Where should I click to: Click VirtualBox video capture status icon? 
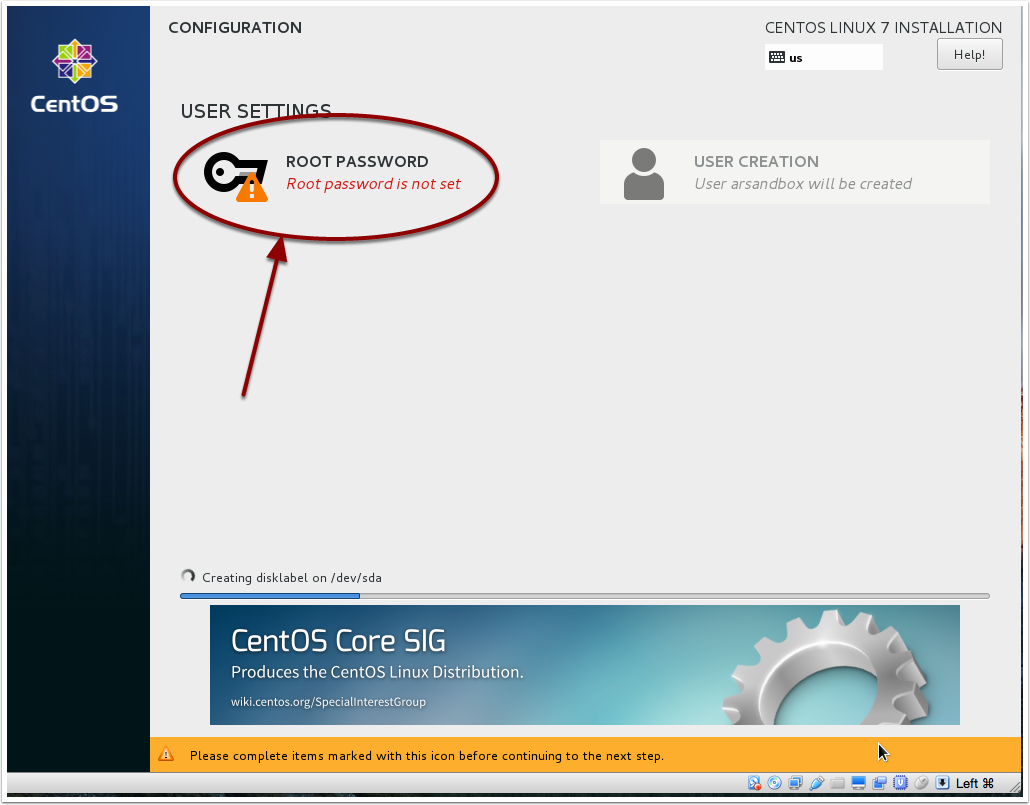point(880,783)
